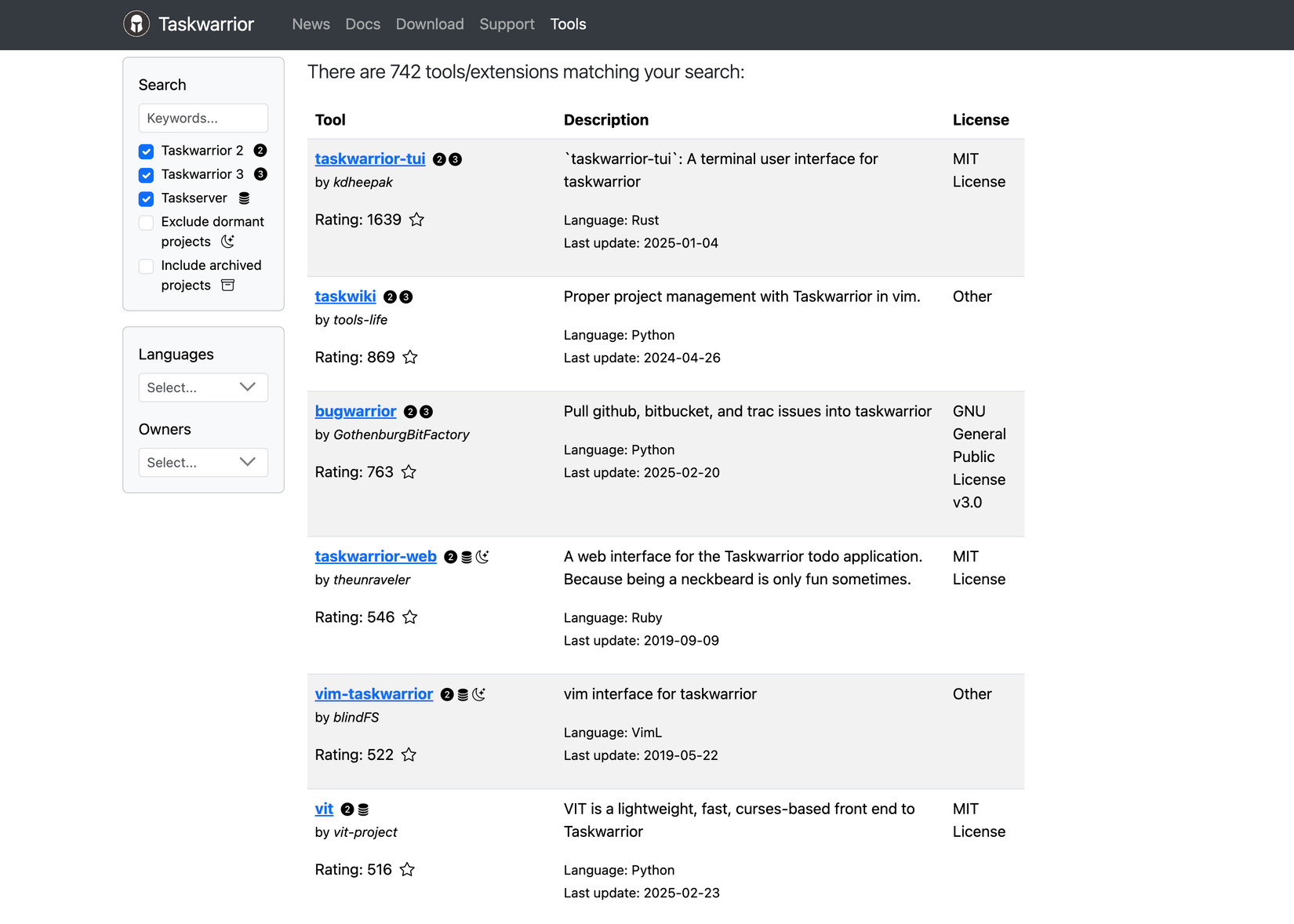Image resolution: width=1294 pixels, height=924 pixels.
Task: Open the Languages dropdown
Action: [x=203, y=387]
